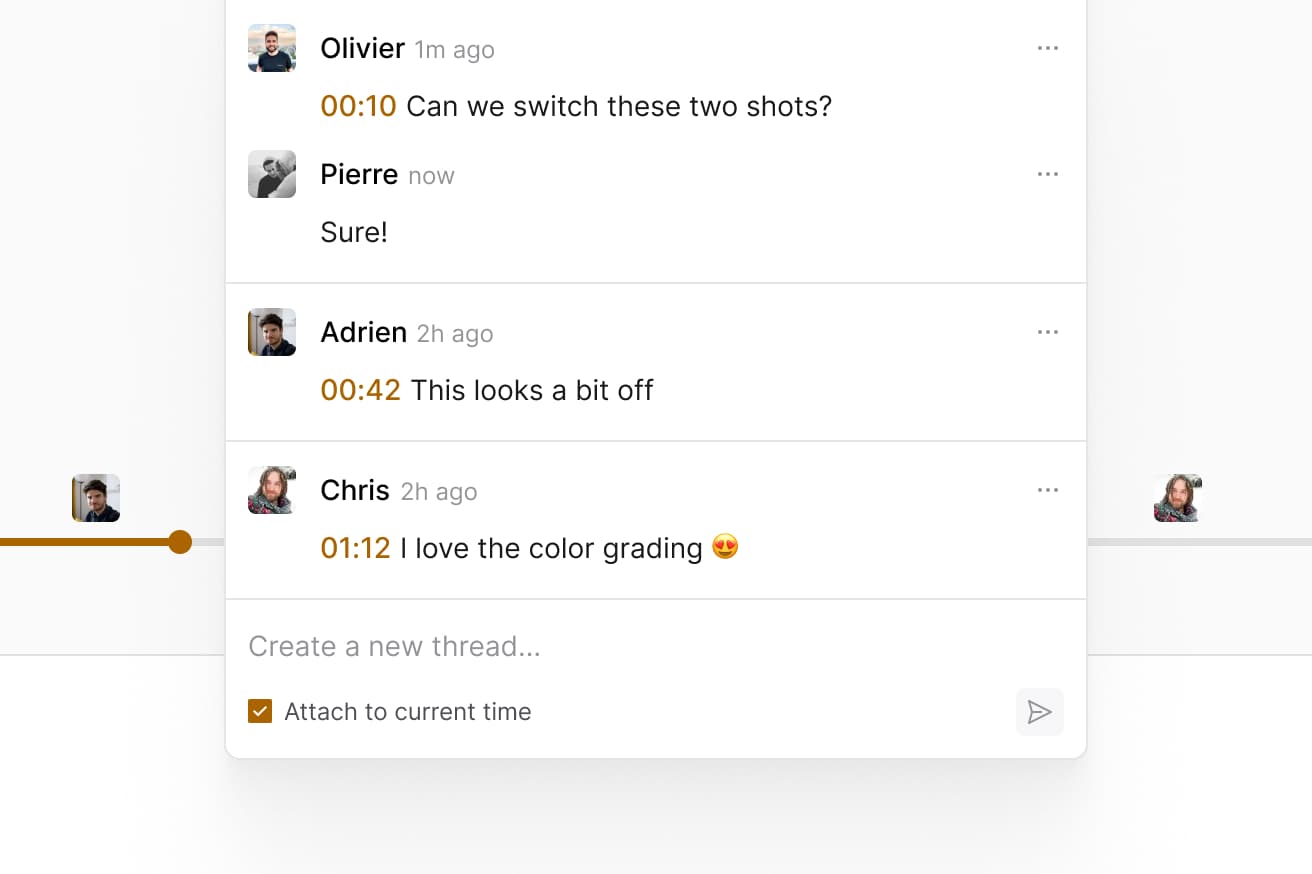Click Pierre's avatar in the thread

(272, 174)
